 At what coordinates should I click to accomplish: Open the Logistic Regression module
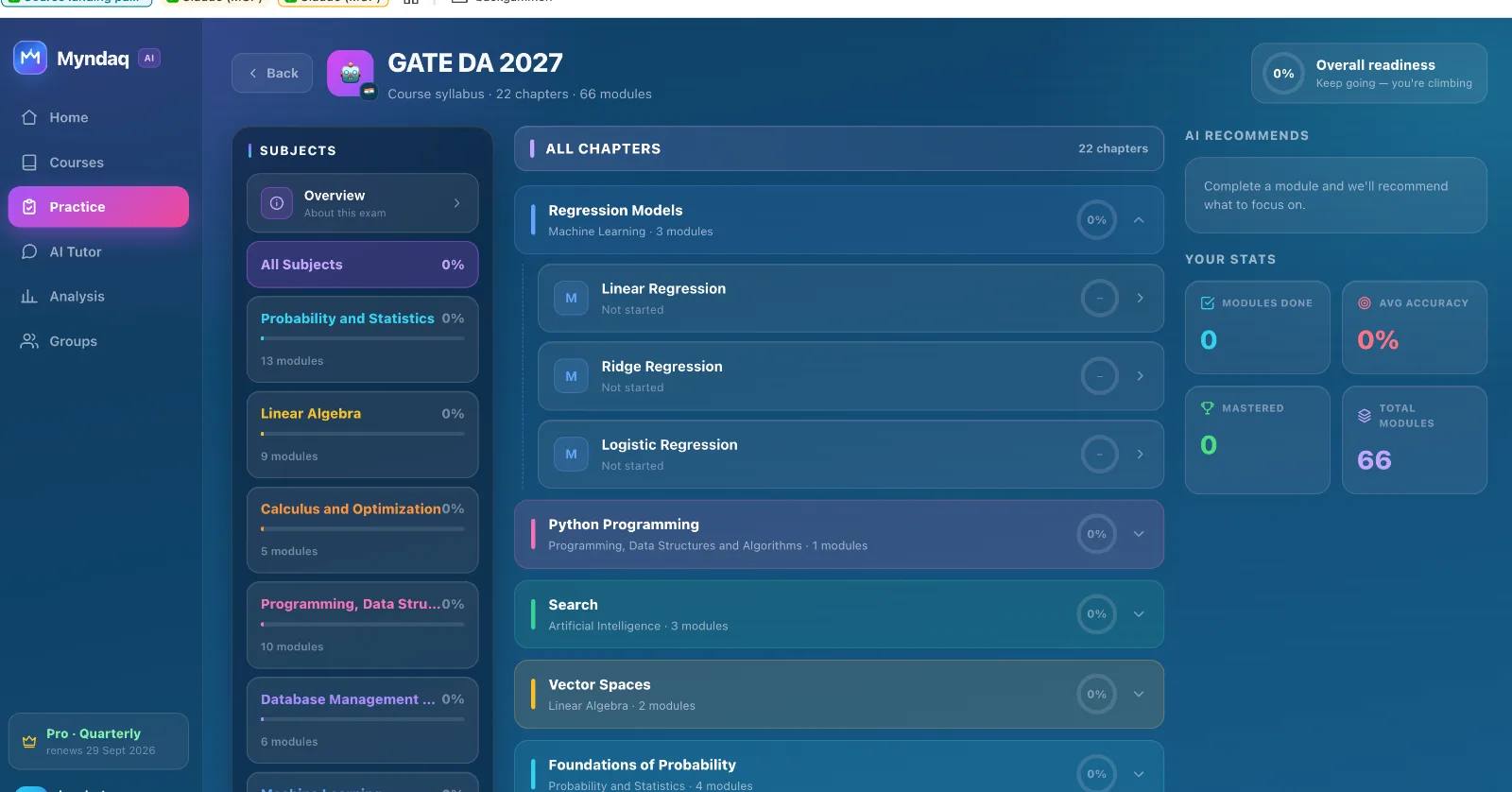tap(850, 455)
